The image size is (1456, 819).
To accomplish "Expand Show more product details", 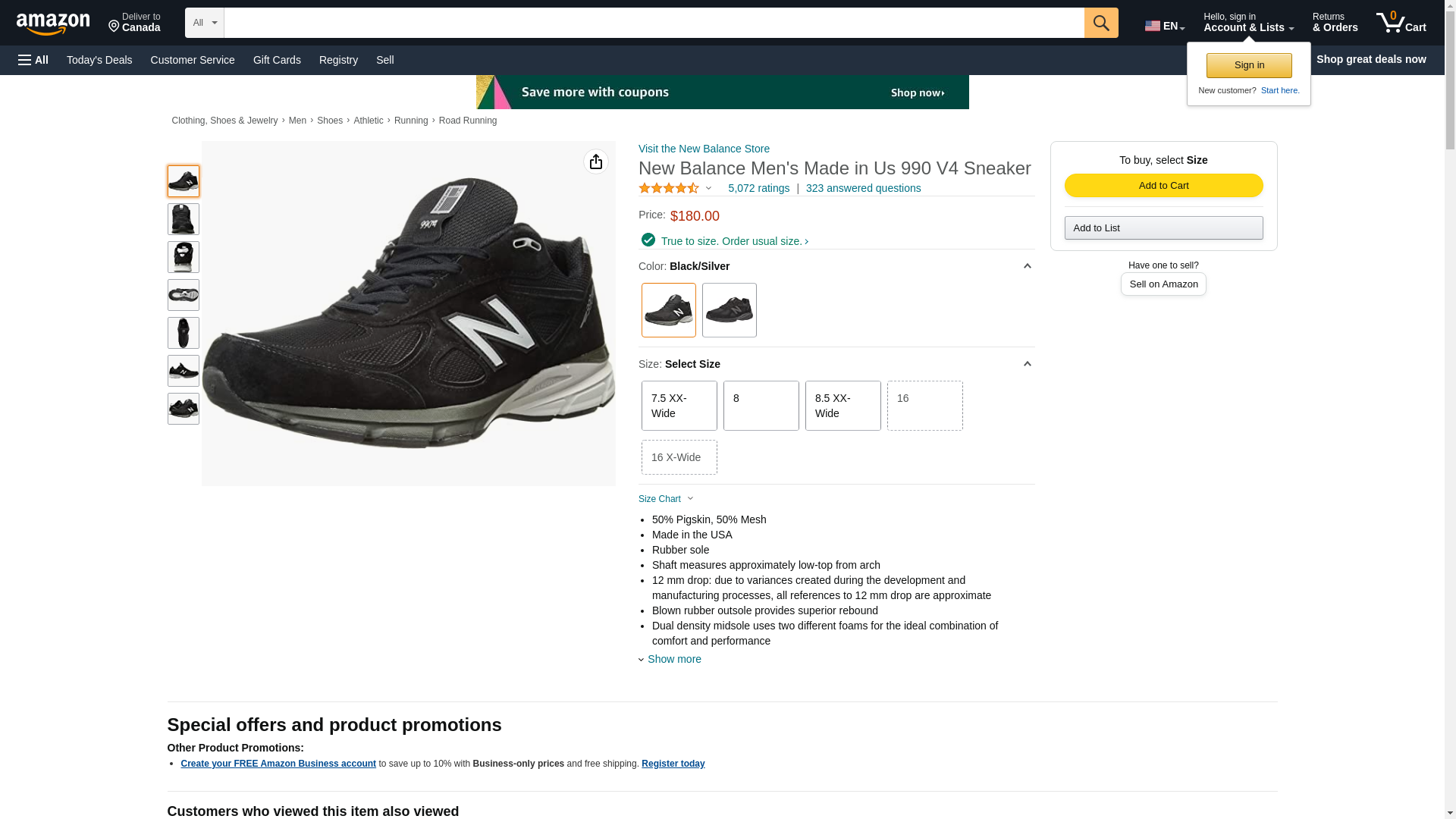I will pos(673,659).
